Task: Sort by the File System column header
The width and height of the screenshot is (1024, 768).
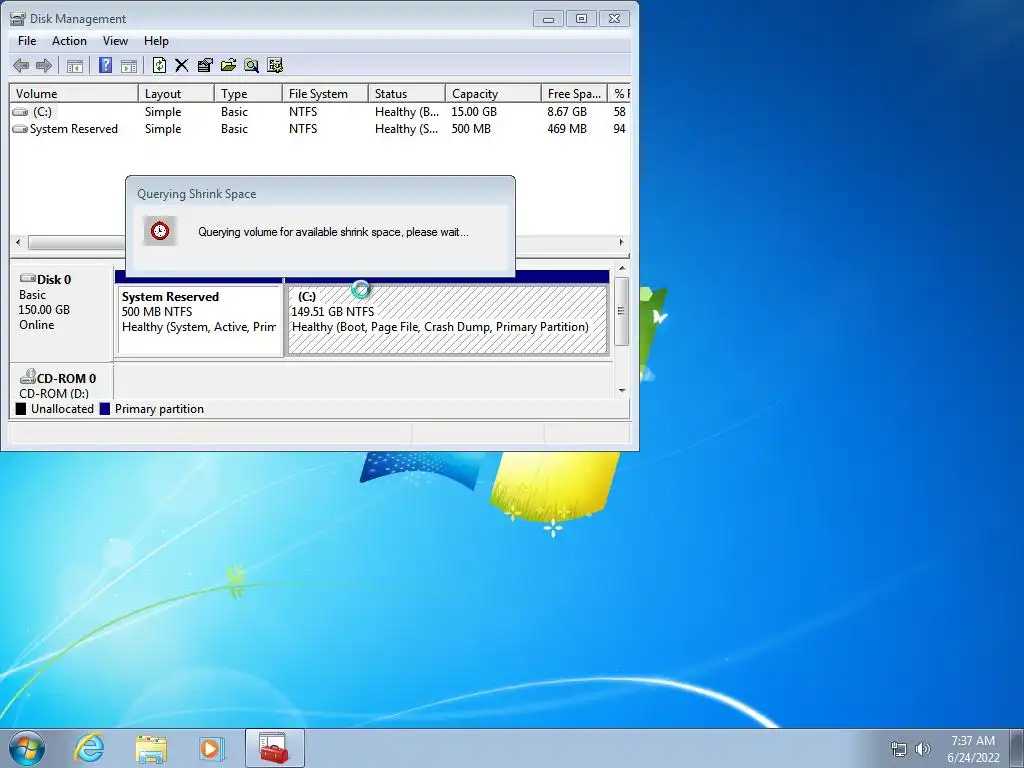Action: coord(325,93)
